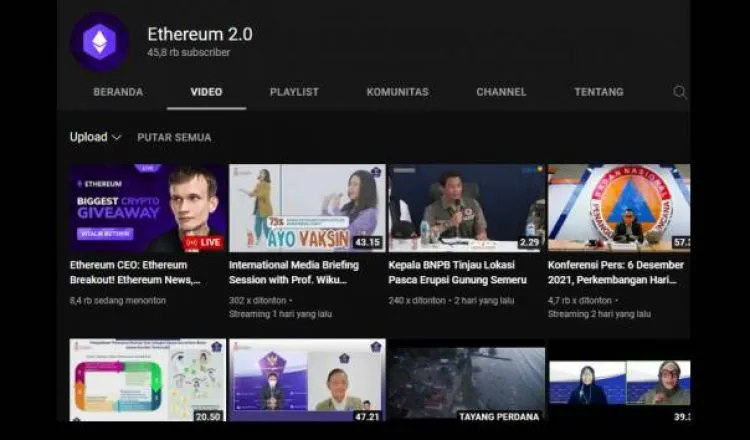The image size is (750, 440).
Task: Open the CHANNEL tab
Action: pyautogui.click(x=501, y=92)
